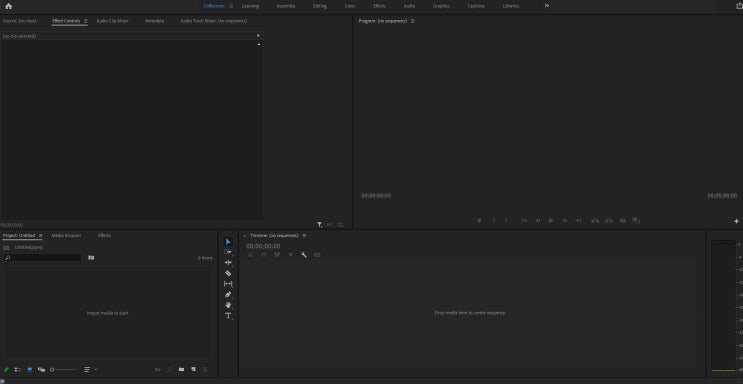Switch to the Audio workspace
The width and height of the screenshot is (743, 384).
click(x=409, y=6)
